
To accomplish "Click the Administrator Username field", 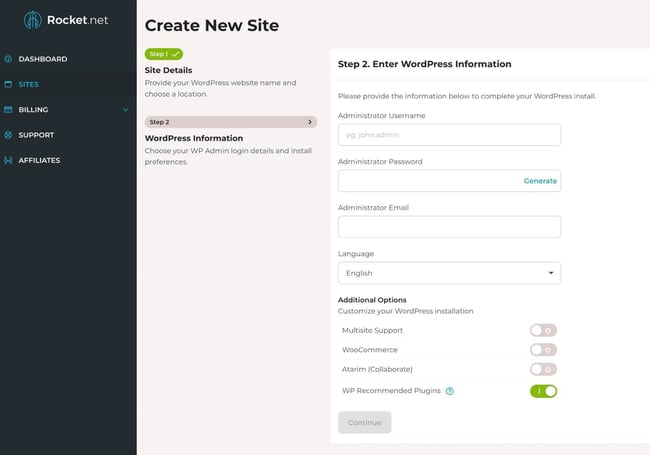I will (449, 135).
